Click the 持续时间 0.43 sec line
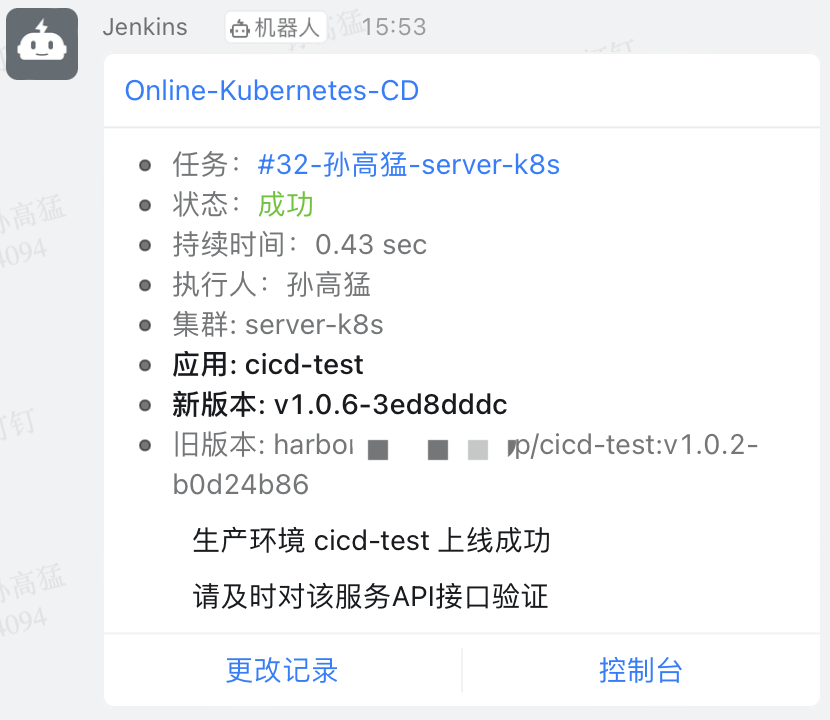 (x=300, y=245)
